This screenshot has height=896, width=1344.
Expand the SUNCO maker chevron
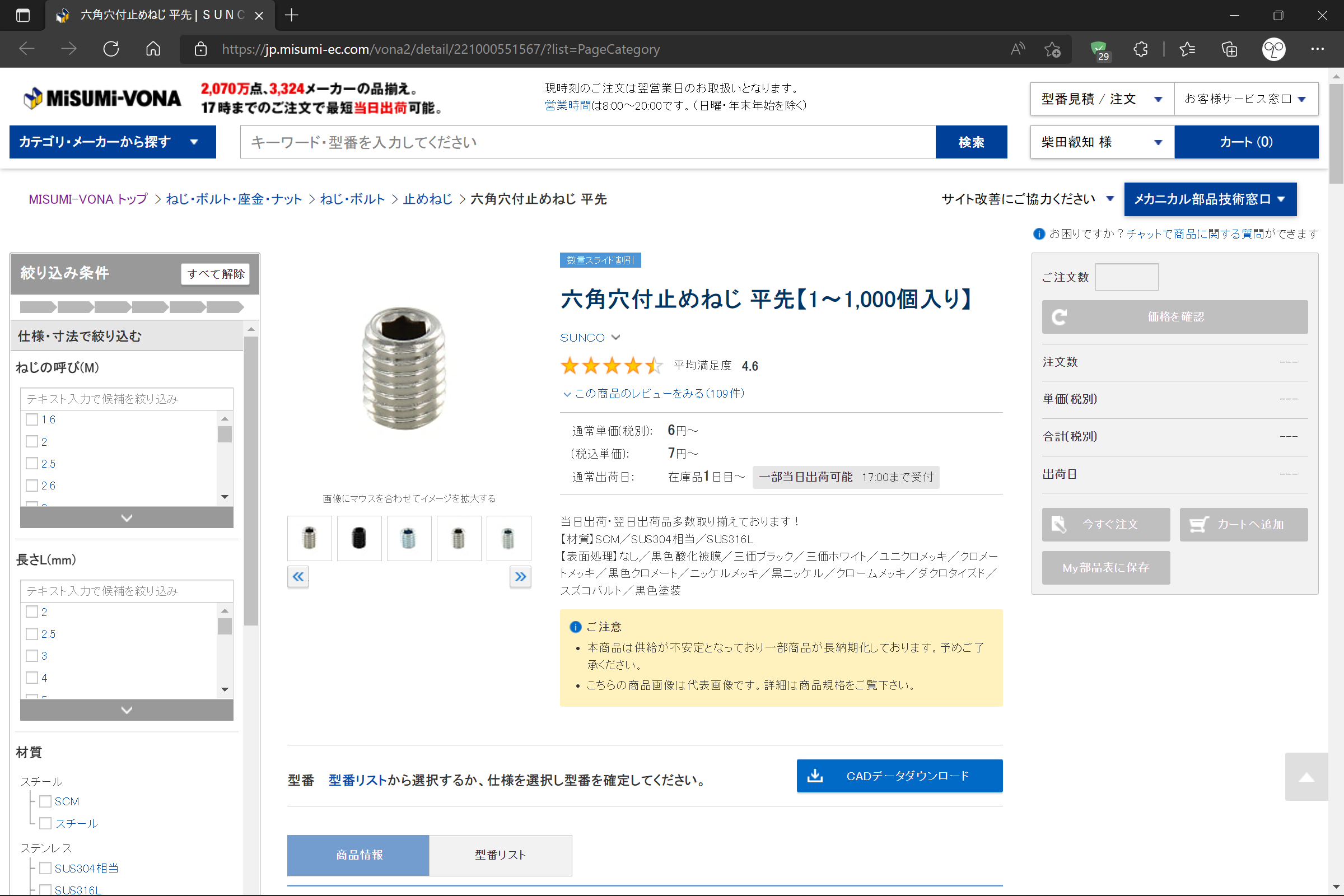click(x=615, y=337)
